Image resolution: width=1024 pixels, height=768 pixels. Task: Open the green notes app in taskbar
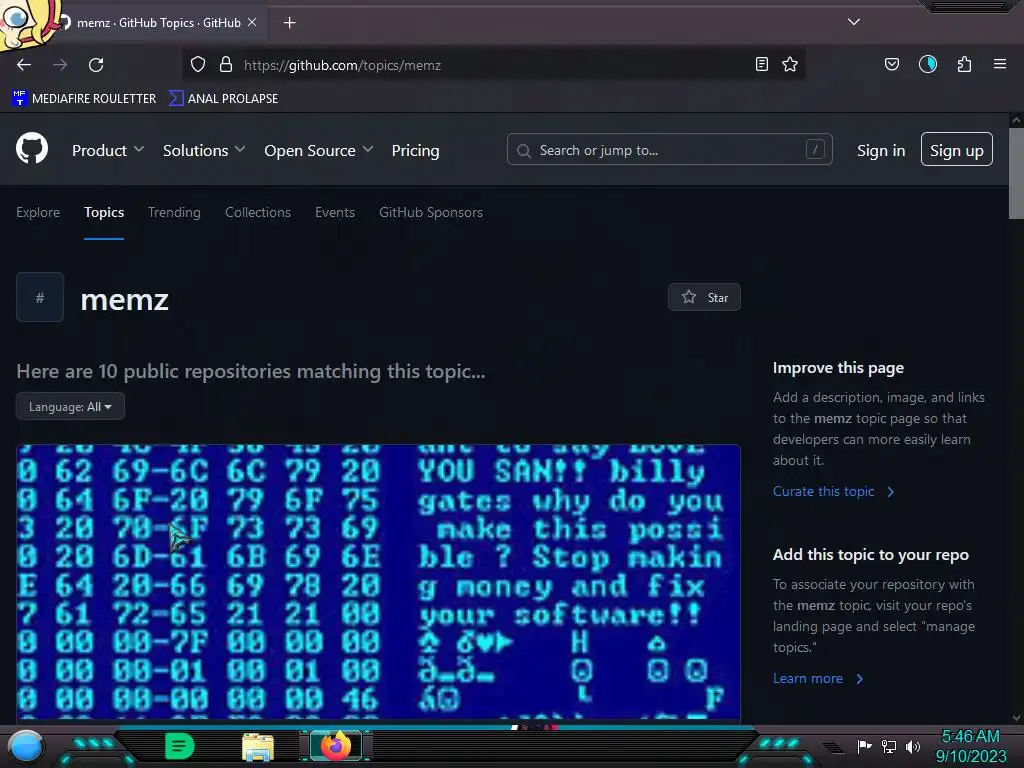(x=180, y=746)
